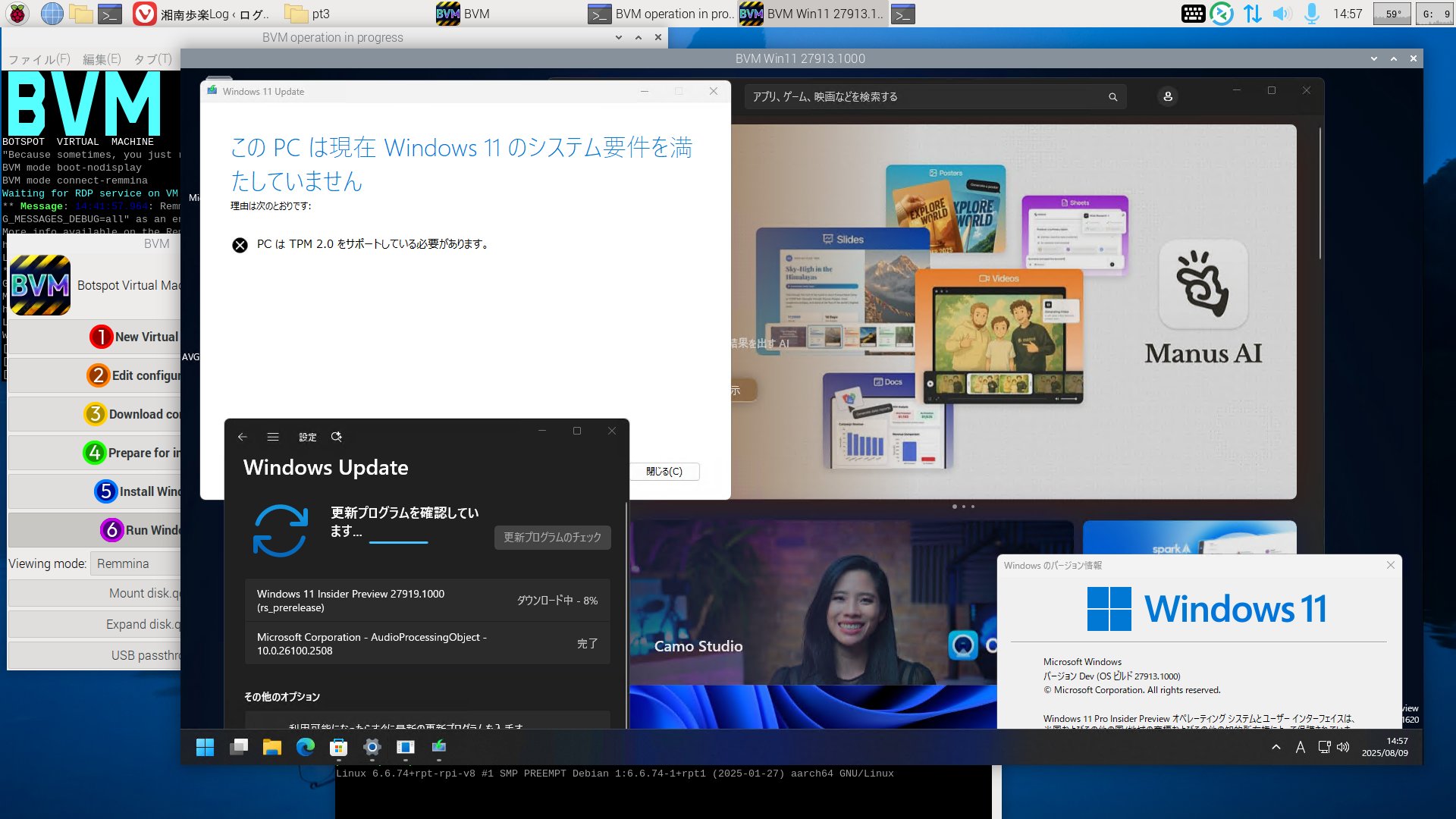This screenshot has height=819, width=1456.
Task: Shade the BVM operation in progress window arrow
Action: tap(619, 37)
